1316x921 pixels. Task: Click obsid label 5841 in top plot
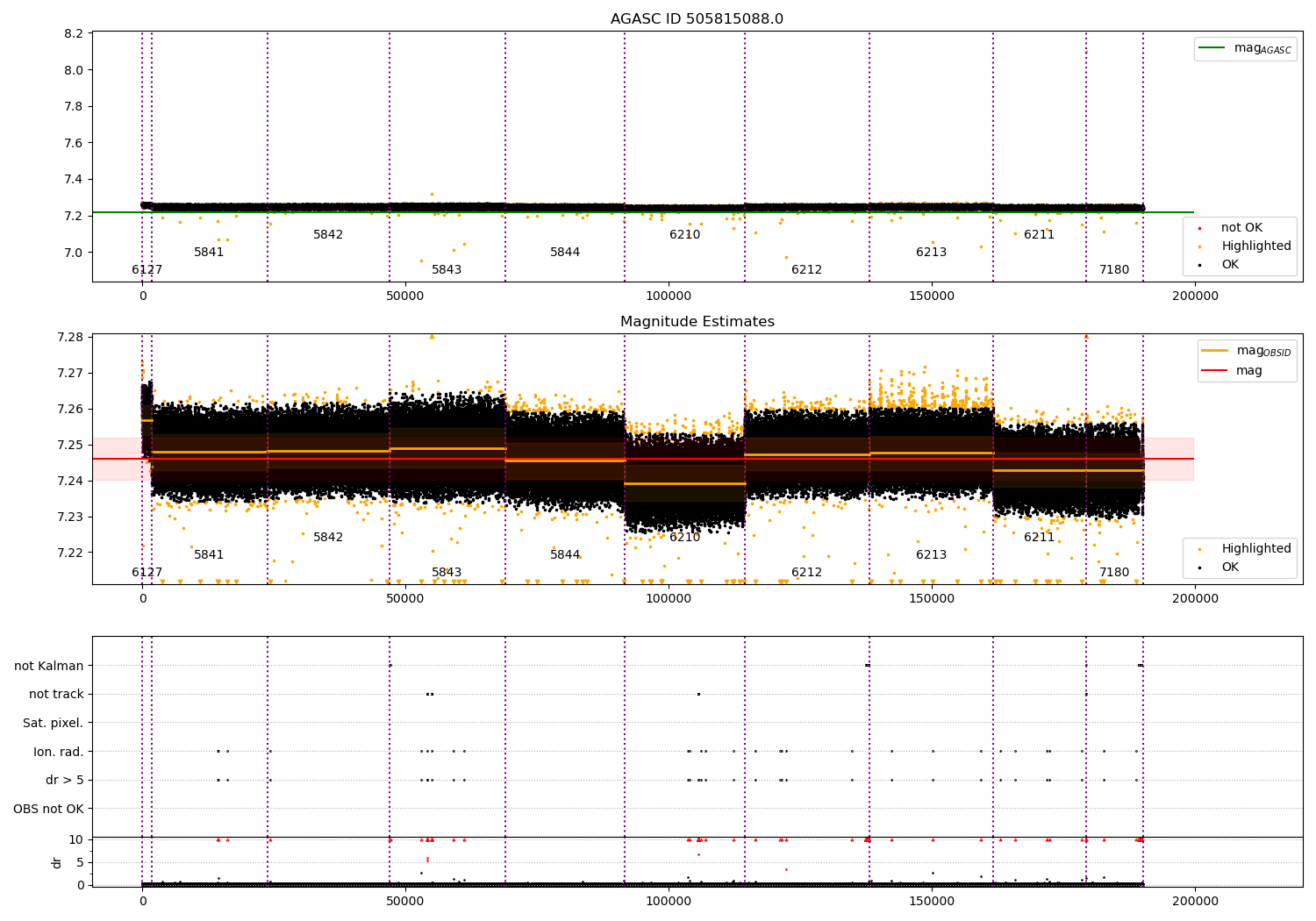(209, 253)
